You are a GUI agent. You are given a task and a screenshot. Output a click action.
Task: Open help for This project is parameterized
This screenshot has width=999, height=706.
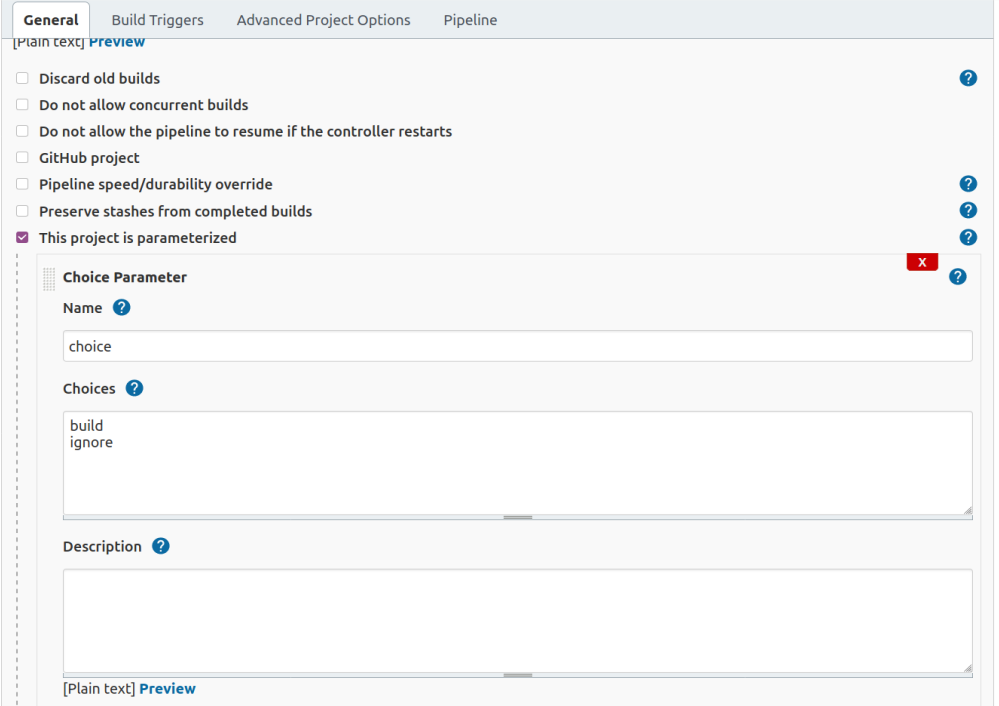[x=968, y=237]
